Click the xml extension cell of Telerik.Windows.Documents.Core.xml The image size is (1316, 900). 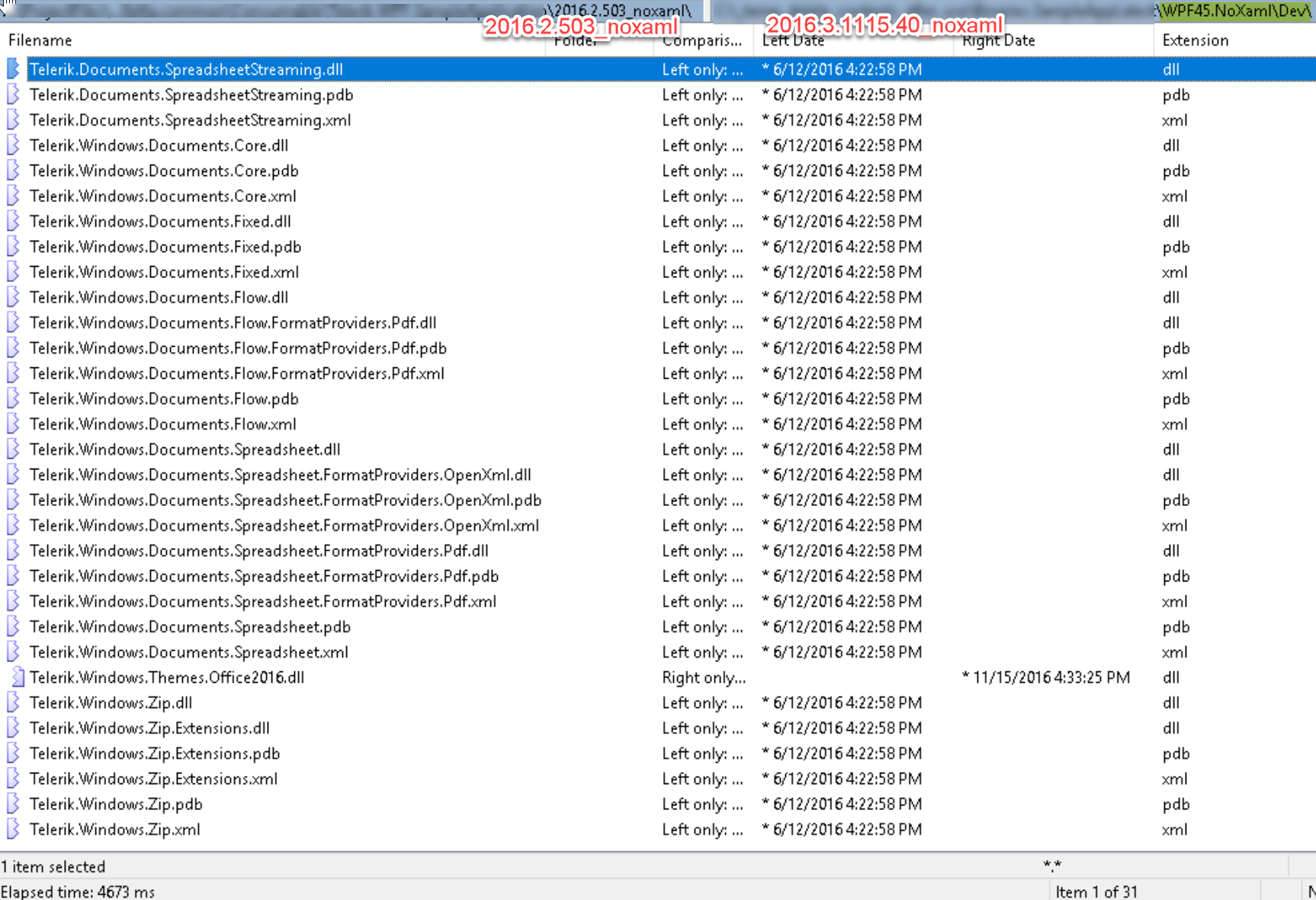[1175, 196]
